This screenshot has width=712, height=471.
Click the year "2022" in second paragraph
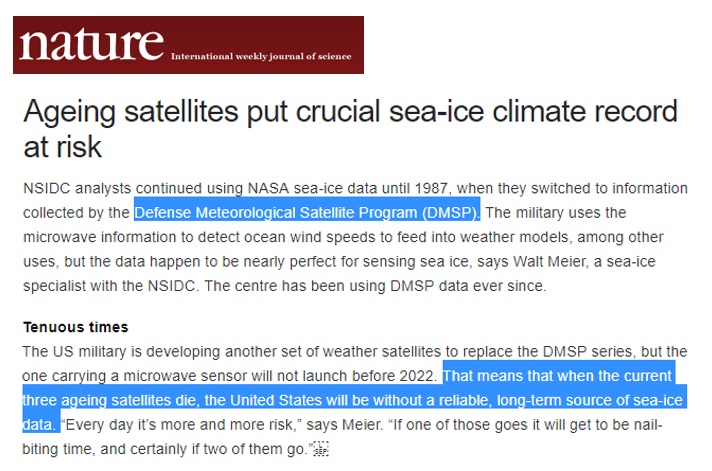coord(416,376)
